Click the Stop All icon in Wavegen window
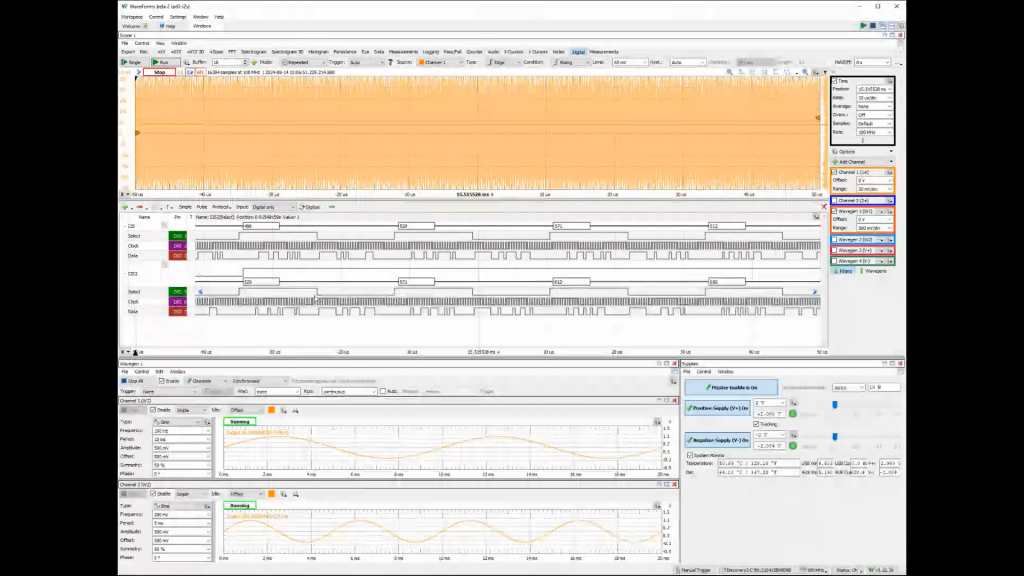 tap(124, 381)
